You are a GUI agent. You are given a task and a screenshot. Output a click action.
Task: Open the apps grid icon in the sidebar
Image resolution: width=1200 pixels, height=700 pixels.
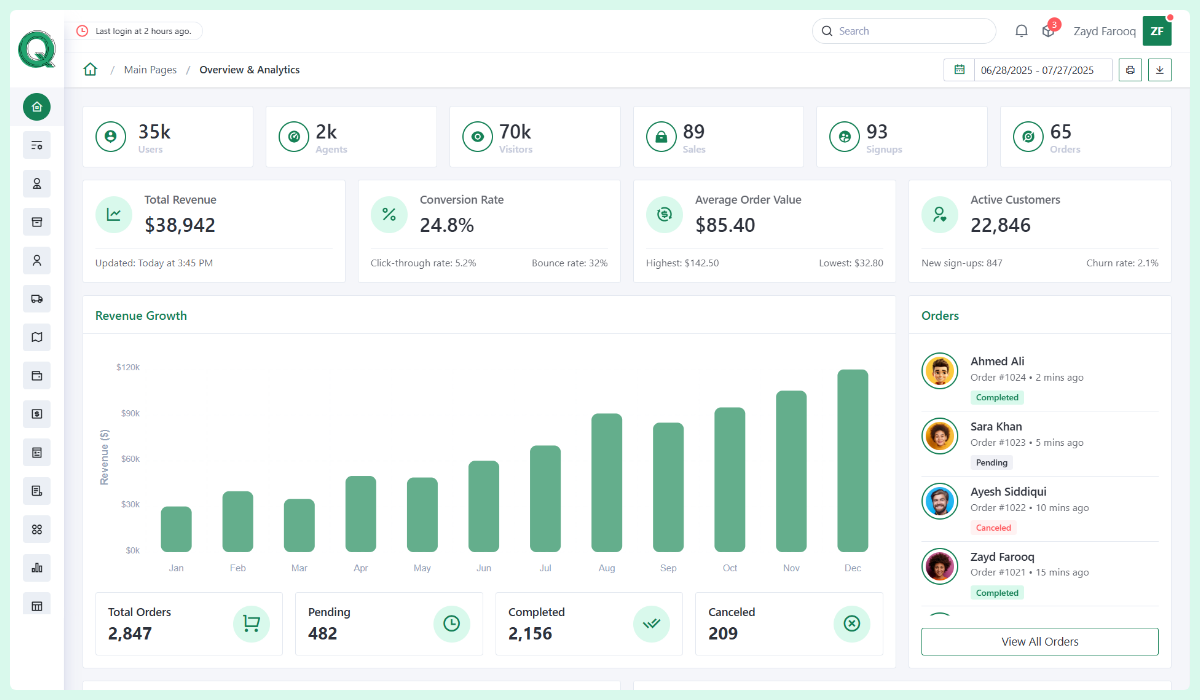[36, 529]
